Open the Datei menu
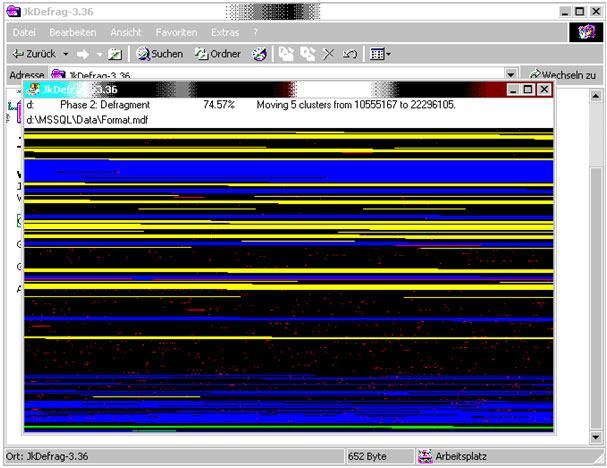The width and height of the screenshot is (607, 468). [x=24, y=33]
